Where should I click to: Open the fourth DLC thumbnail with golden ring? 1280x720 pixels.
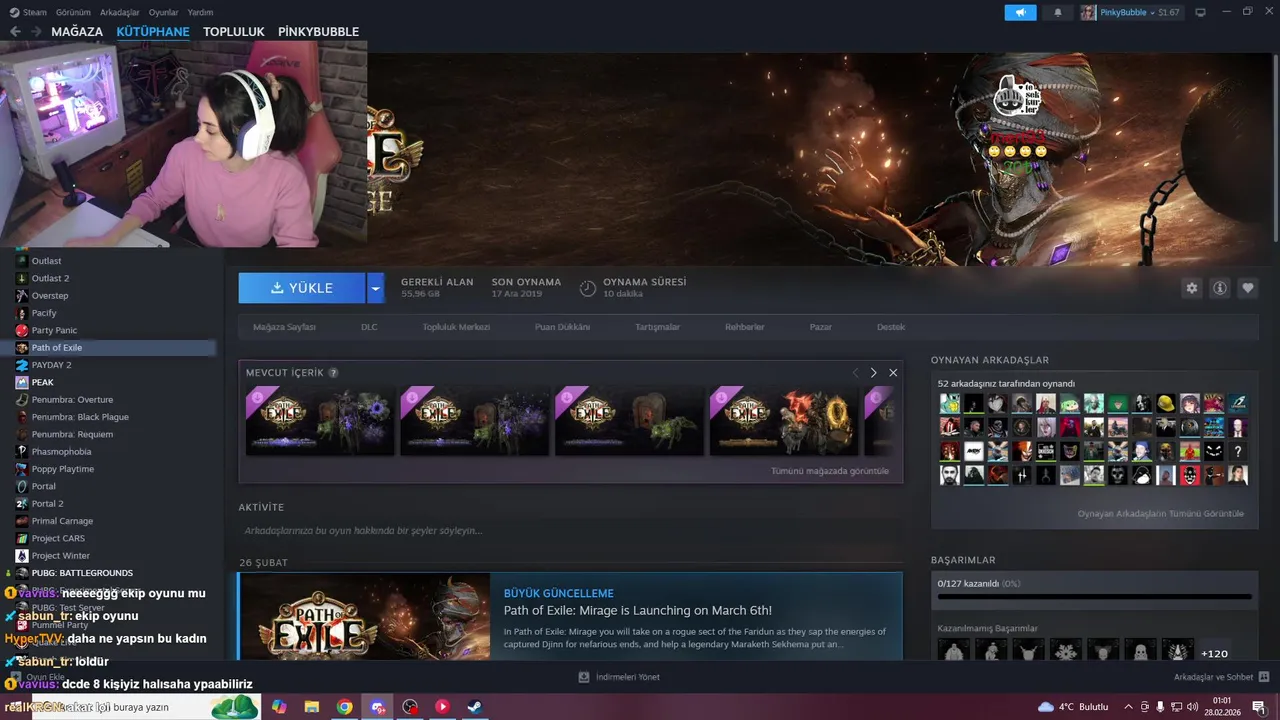[x=784, y=420]
